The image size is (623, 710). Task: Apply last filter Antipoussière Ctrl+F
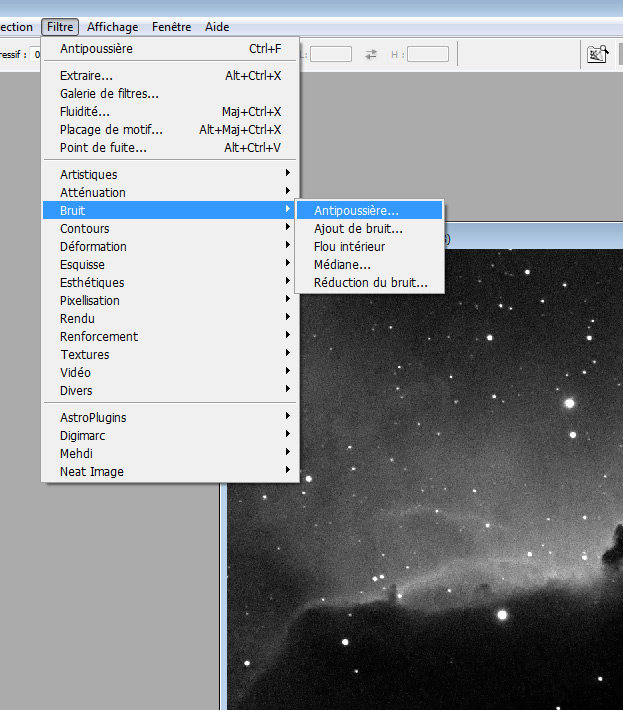point(170,48)
